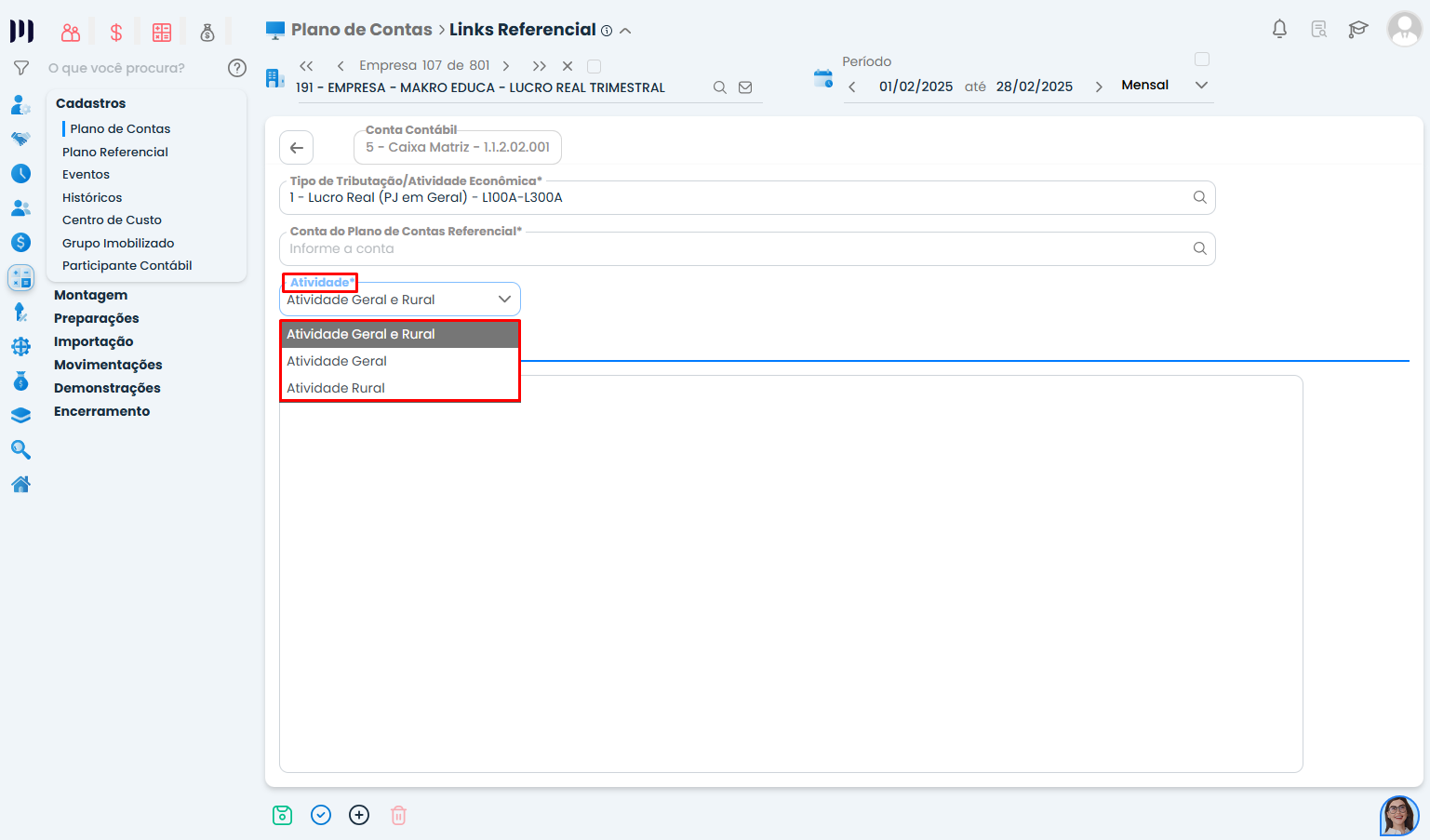Screen dimensions: 1430x840
Task: Click the globe grid icon in left rail
Action: tap(20, 347)
